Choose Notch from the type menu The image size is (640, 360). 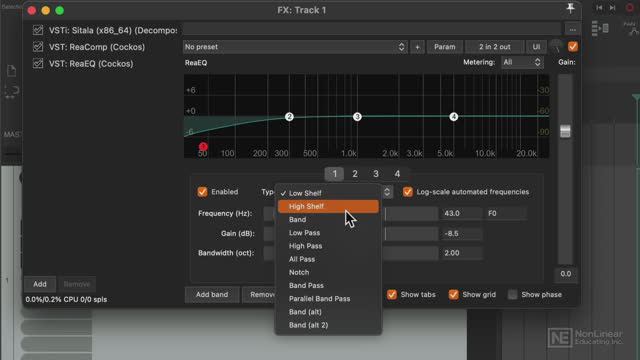(329, 272)
